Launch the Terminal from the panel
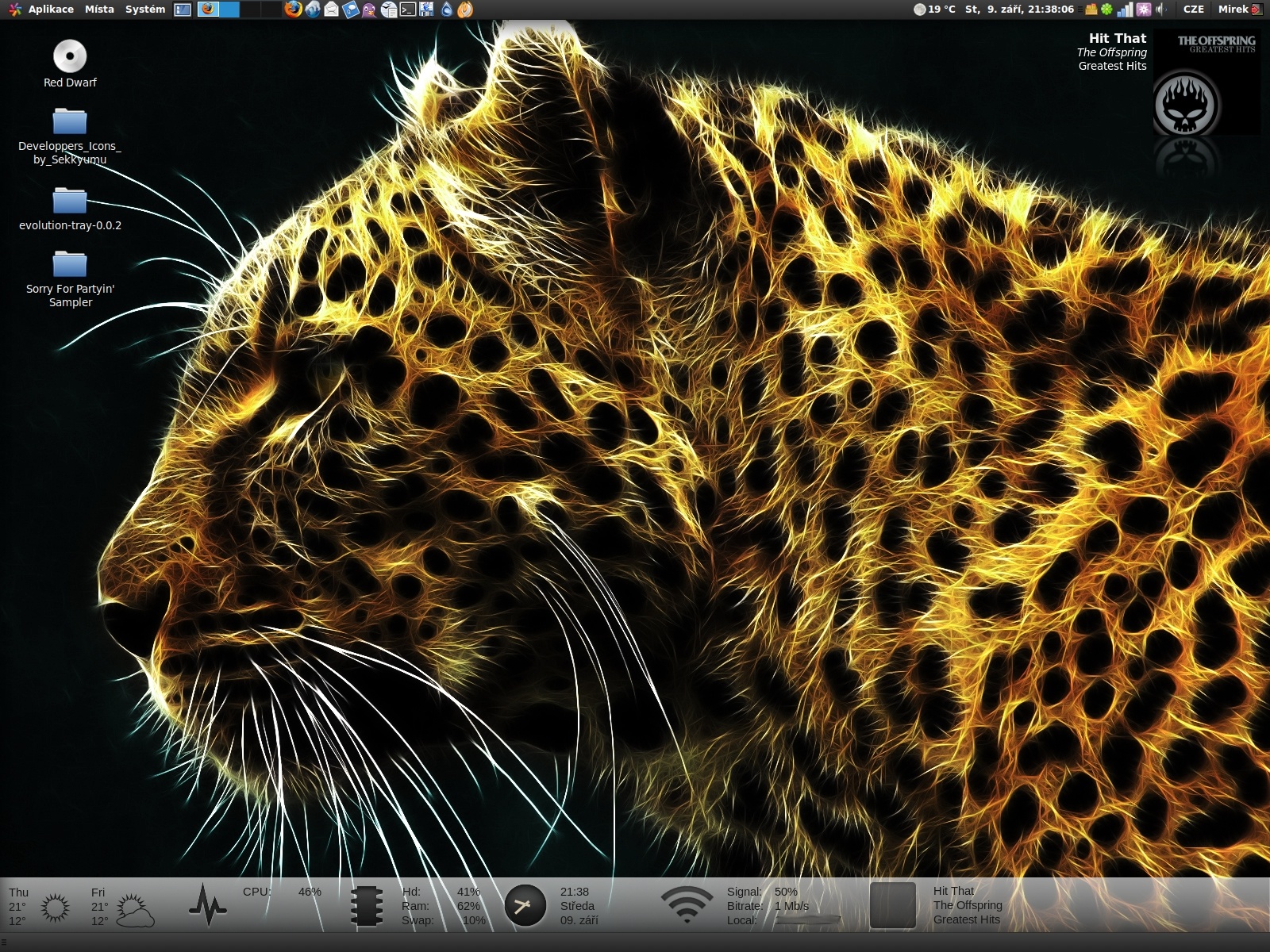 pos(408,10)
